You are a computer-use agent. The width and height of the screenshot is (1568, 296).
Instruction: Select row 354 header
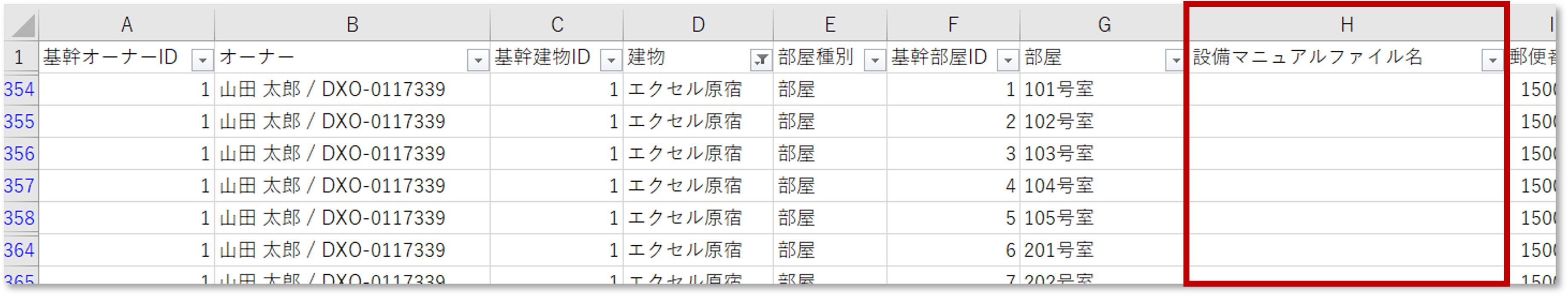20,90
